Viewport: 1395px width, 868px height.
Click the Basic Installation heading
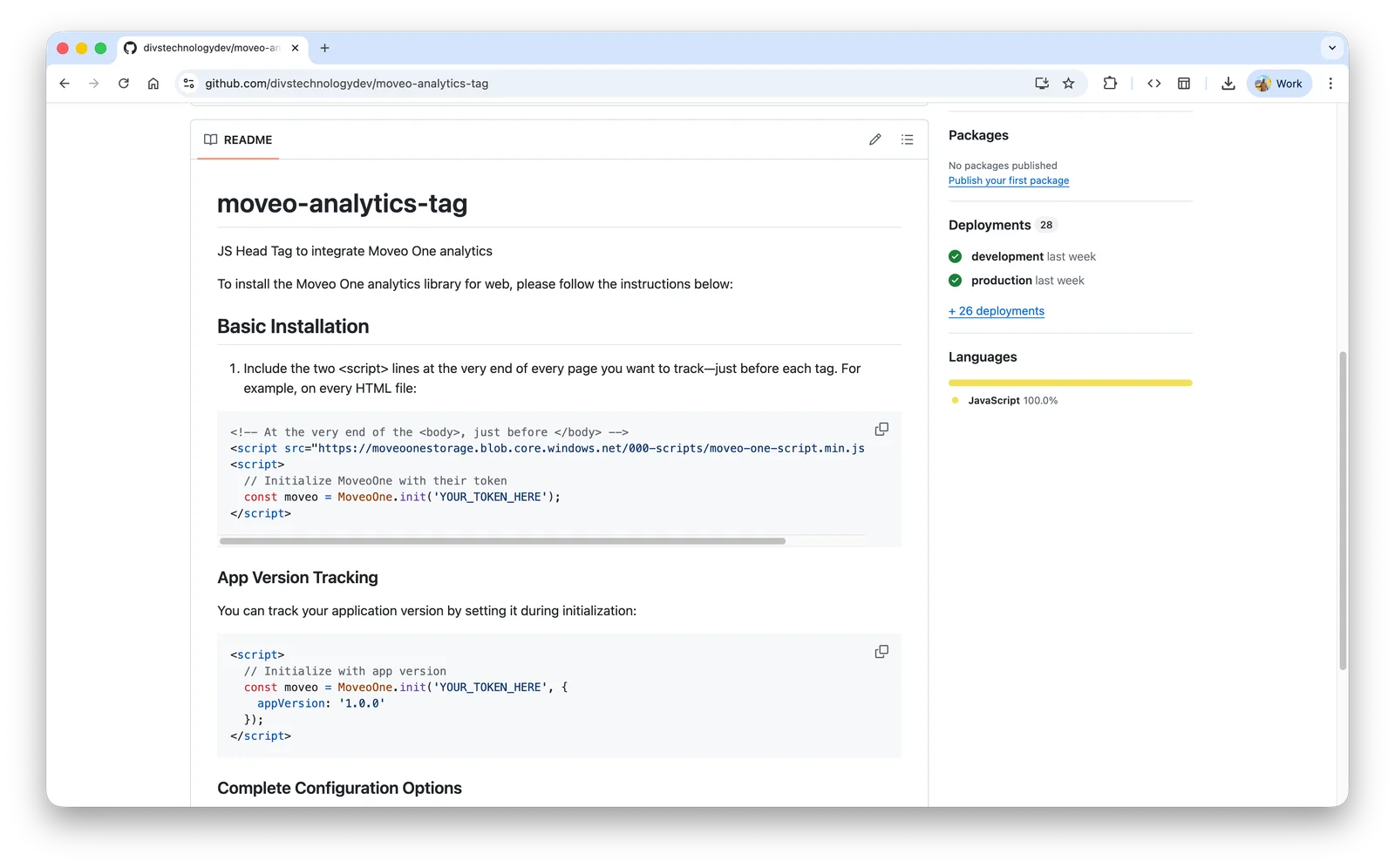(293, 326)
